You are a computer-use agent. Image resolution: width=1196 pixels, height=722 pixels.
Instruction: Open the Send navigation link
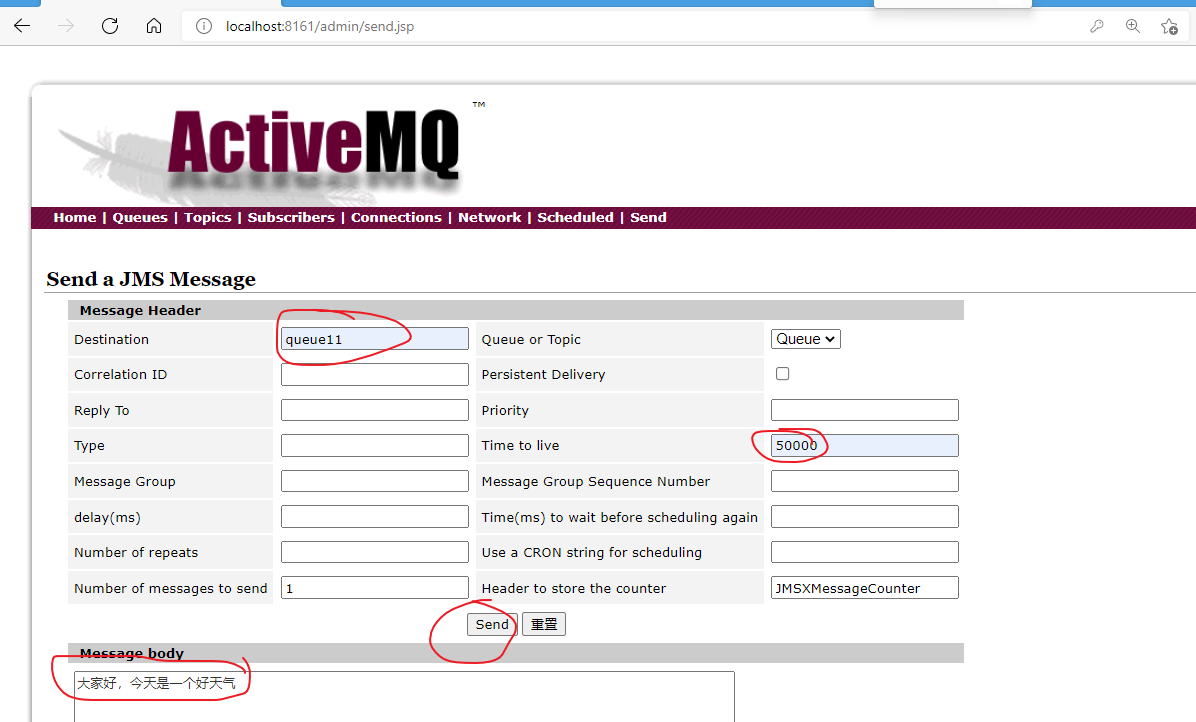click(648, 217)
